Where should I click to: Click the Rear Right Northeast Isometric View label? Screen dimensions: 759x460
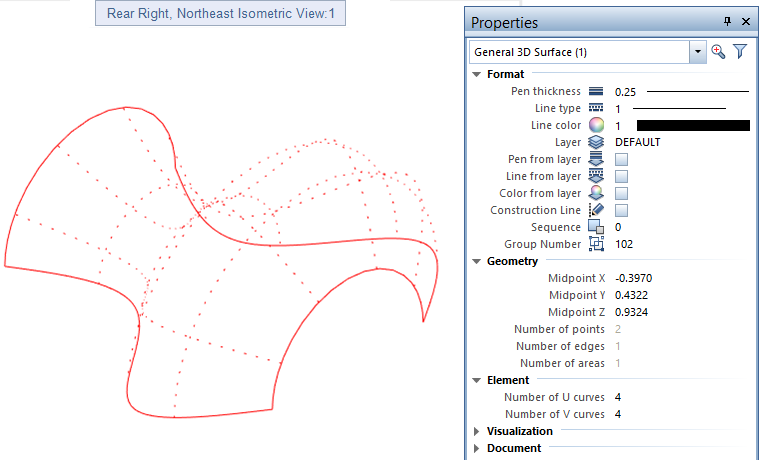(219, 15)
